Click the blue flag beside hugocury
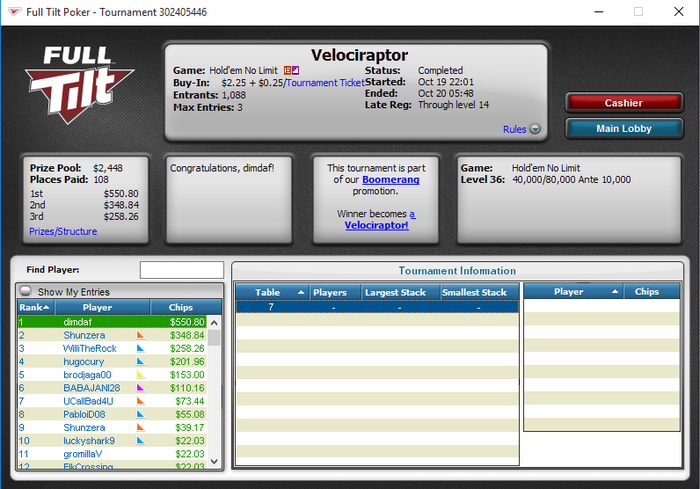The height and width of the screenshot is (489, 700). 140,361
